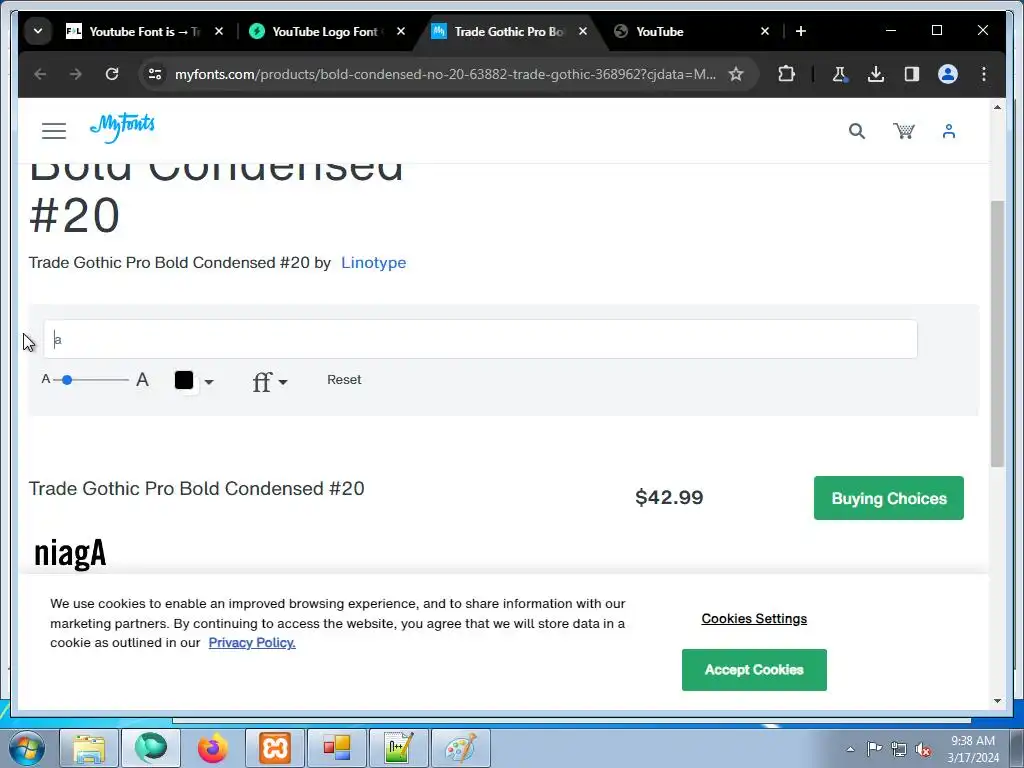The width and height of the screenshot is (1024, 768).
Task: Click the black color swatch
Action: [184, 380]
